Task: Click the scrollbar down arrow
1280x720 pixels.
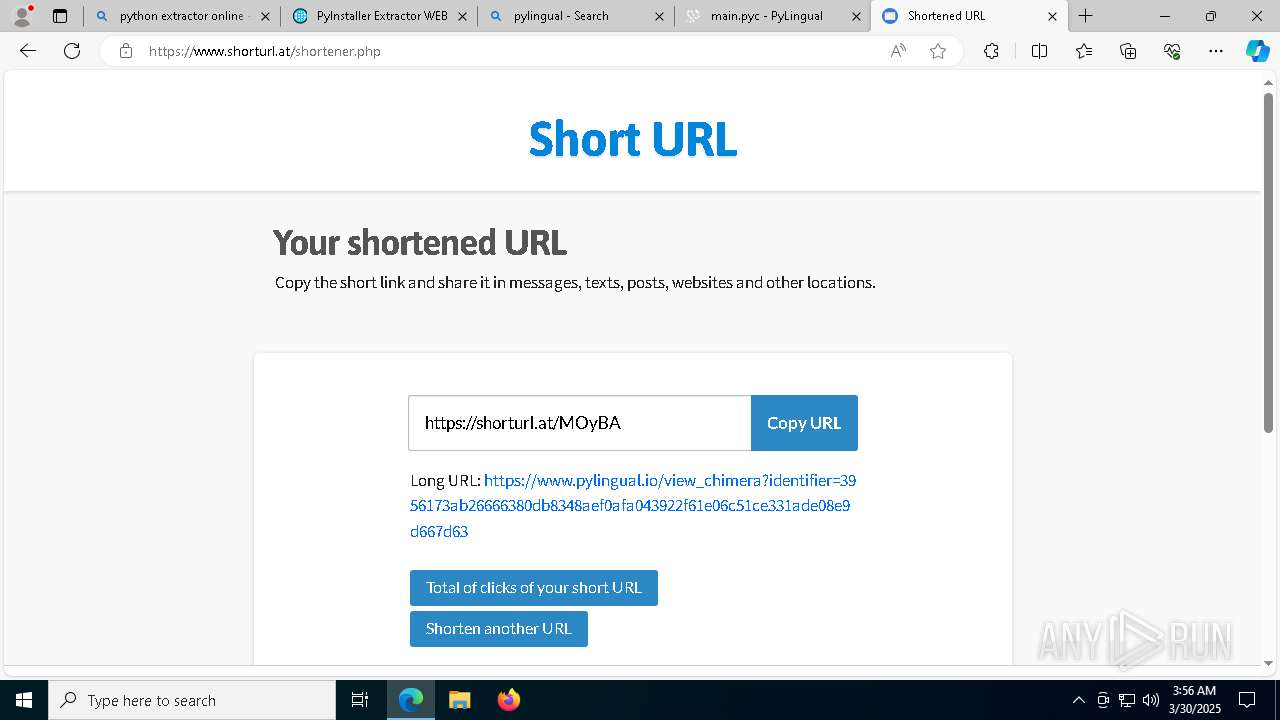Action: tap(1268, 663)
